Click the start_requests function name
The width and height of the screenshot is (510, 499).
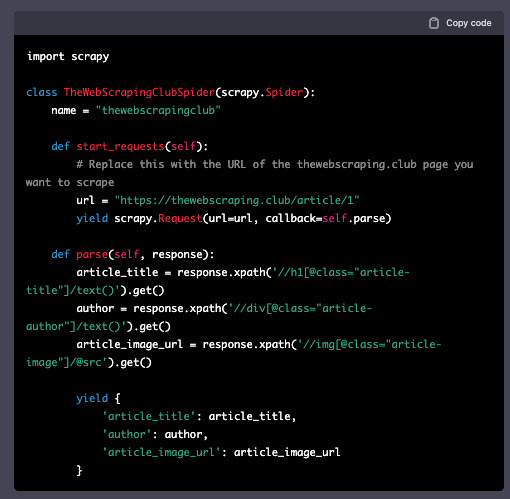(x=120, y=146)
